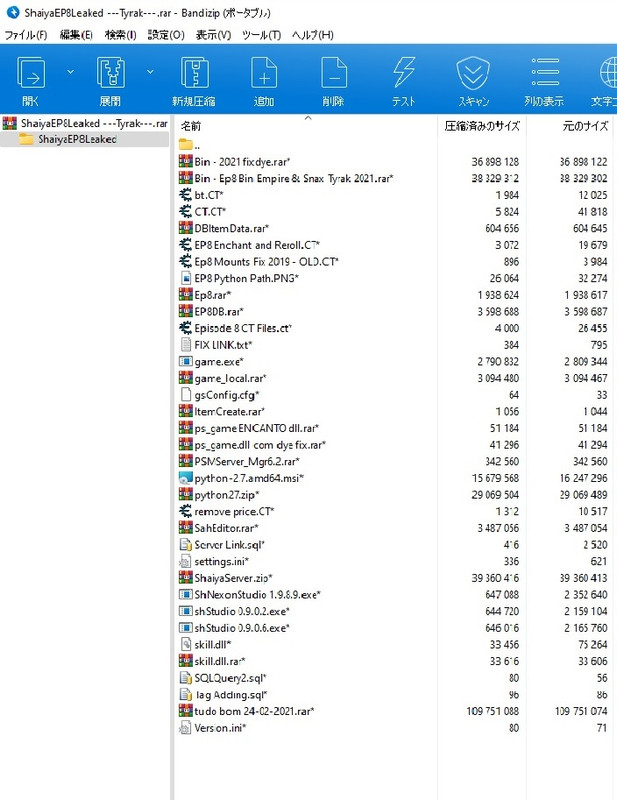617x800 pixels.
Task: Expand the dropdown arrow next to 展開
Action: point(150,72)
